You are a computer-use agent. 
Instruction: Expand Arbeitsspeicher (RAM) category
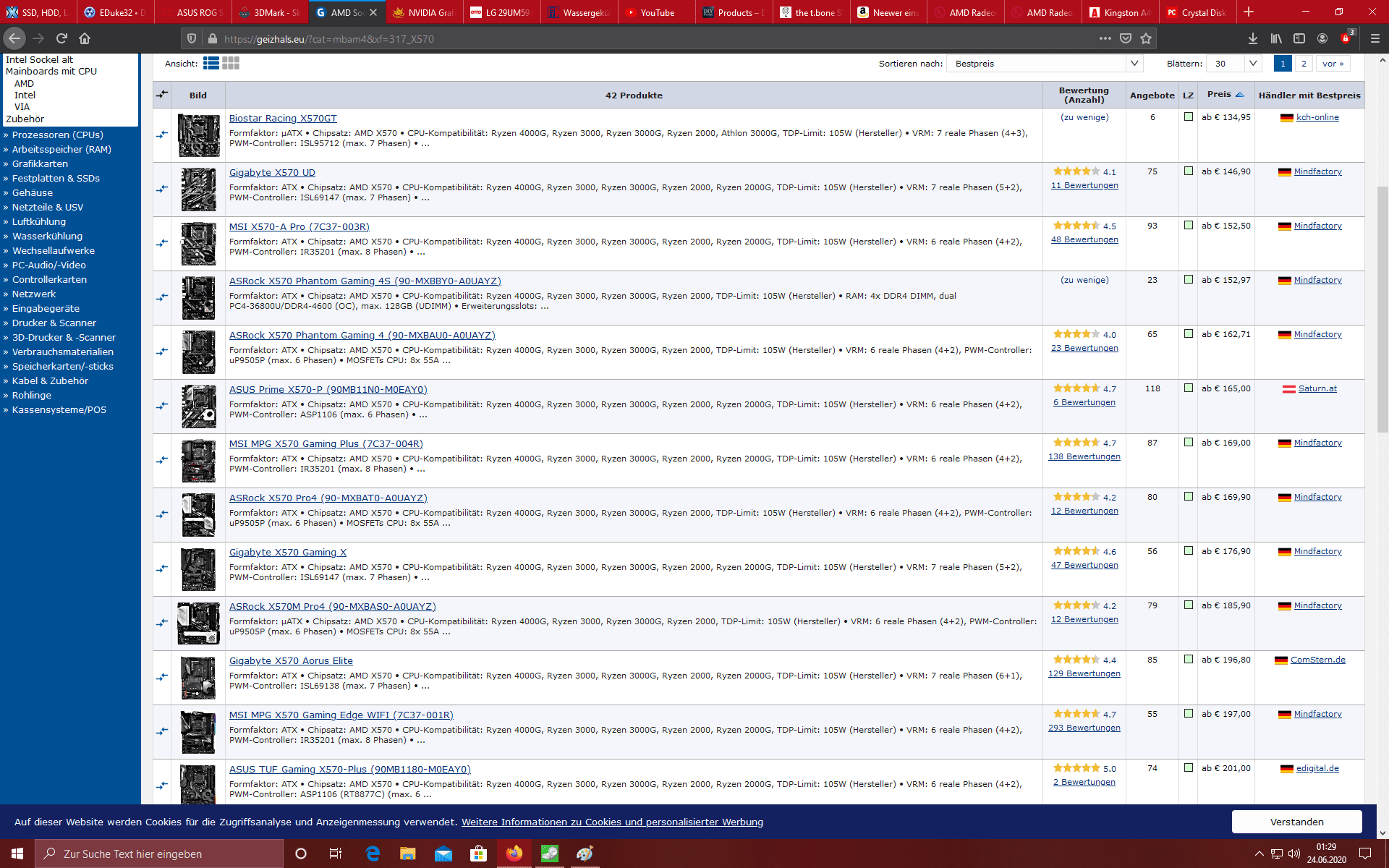click(x=61, y=149)
